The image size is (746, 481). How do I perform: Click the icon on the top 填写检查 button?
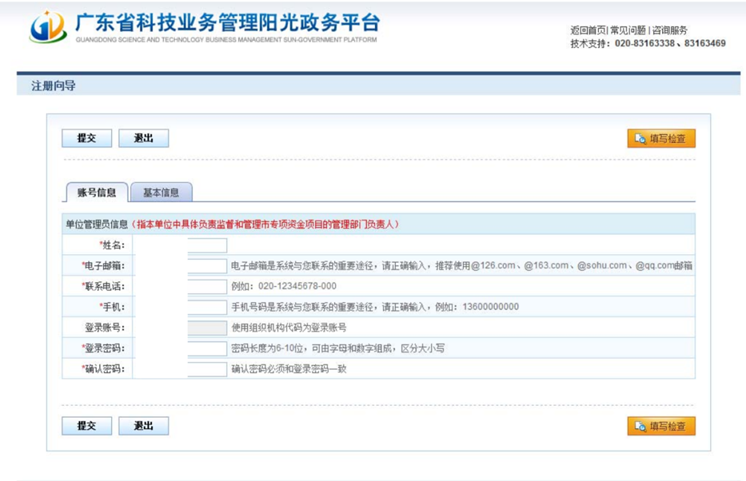tap(638, 139)
